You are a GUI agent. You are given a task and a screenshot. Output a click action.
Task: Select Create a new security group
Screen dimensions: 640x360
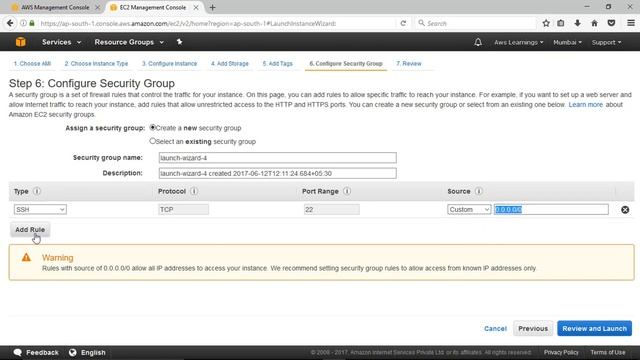[153, 127]
